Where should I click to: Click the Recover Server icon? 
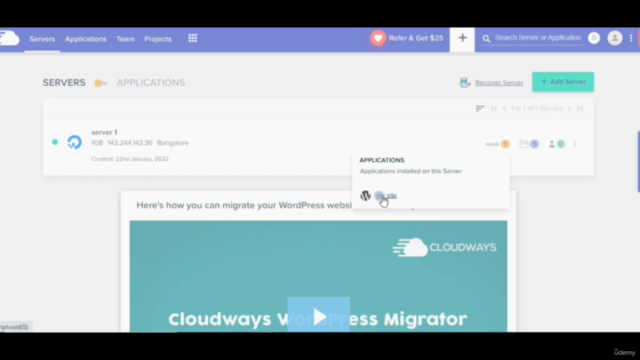pyautogui.click(x=464, y=82)
